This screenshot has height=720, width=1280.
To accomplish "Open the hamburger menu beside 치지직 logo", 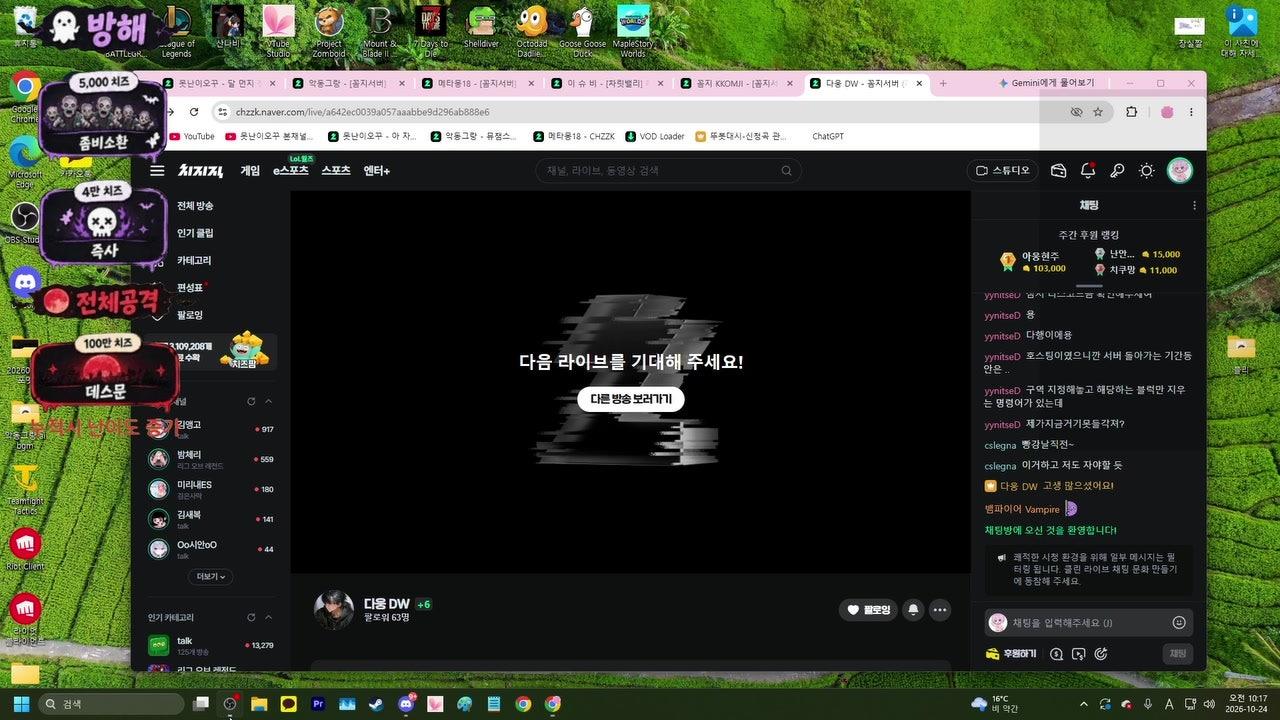I will click(157, 171).
